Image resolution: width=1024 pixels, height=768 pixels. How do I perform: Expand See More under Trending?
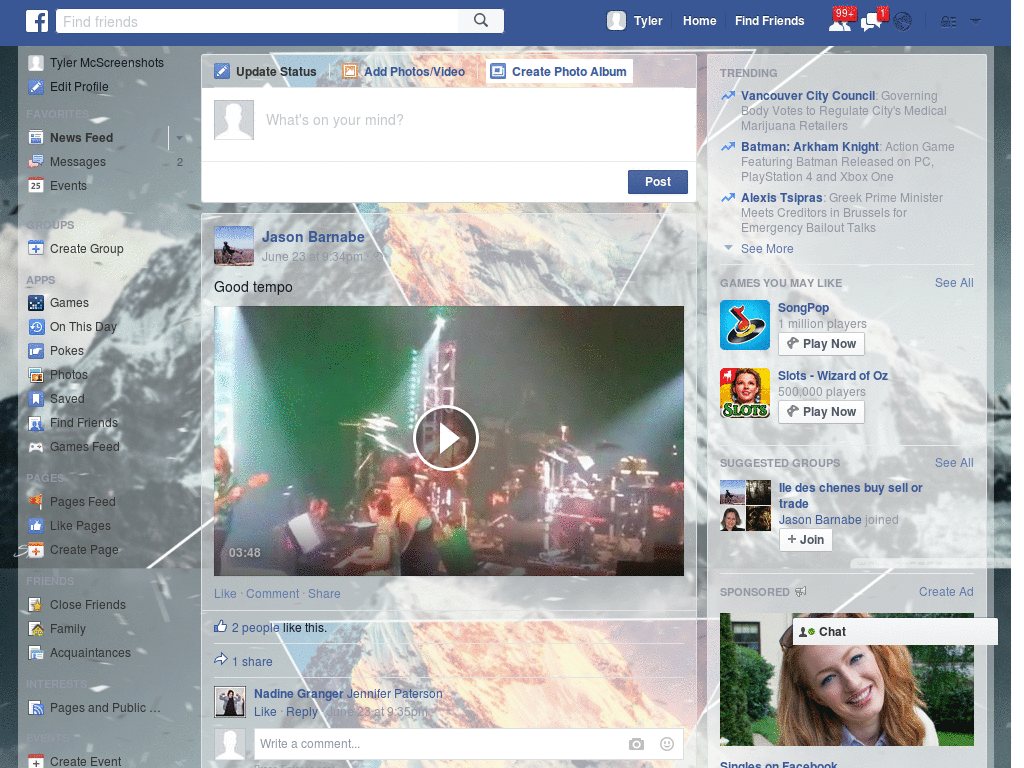[x=767, y=248]
